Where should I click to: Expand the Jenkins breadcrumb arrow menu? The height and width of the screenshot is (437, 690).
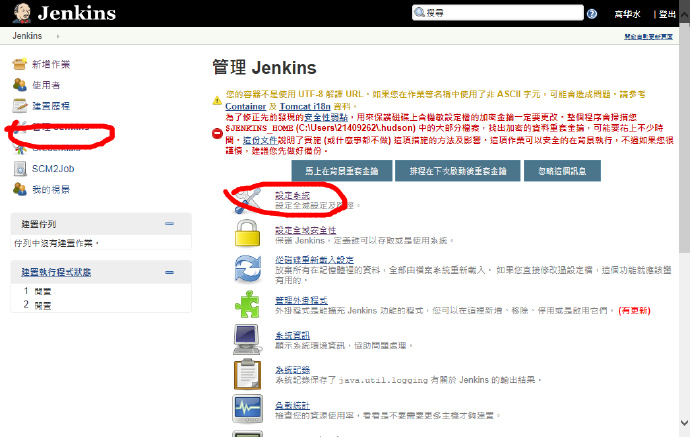tap(58, 37)
